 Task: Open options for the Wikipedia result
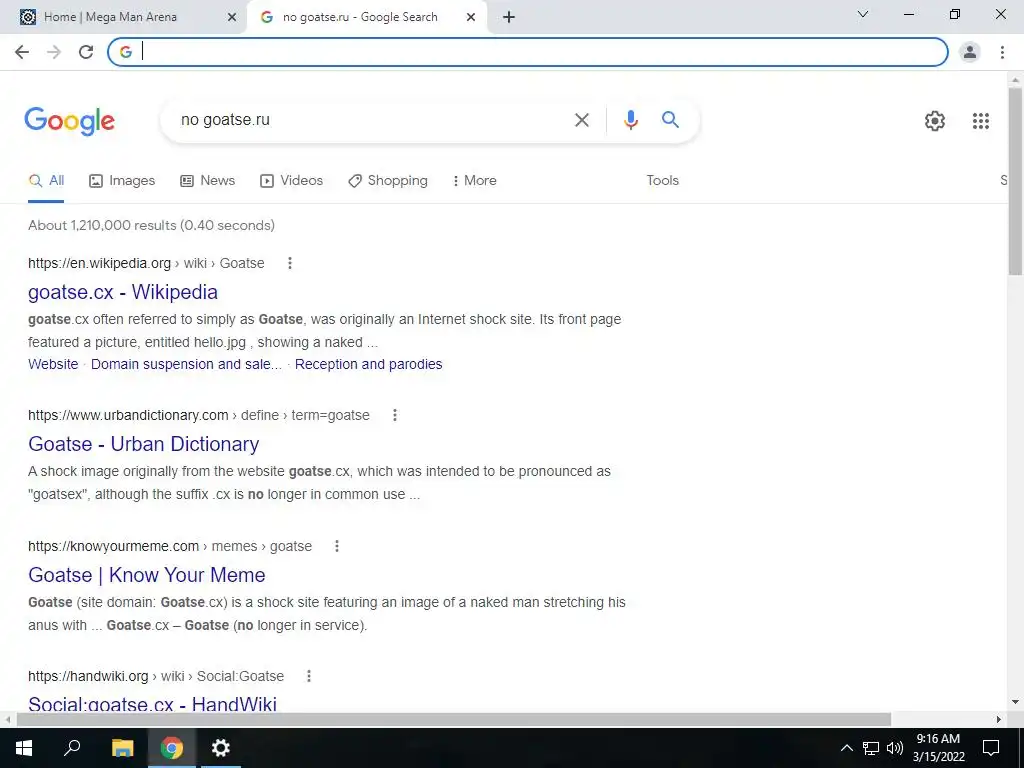pyautogui.click(x=290, y=263)
